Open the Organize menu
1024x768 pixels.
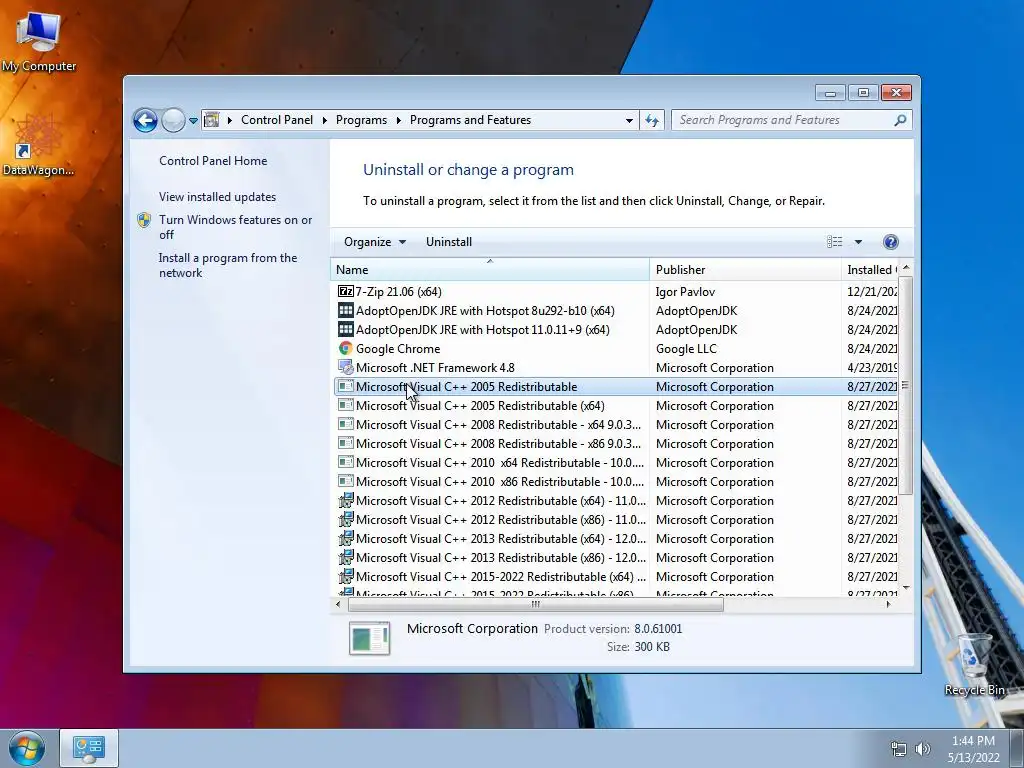[375, 242]
